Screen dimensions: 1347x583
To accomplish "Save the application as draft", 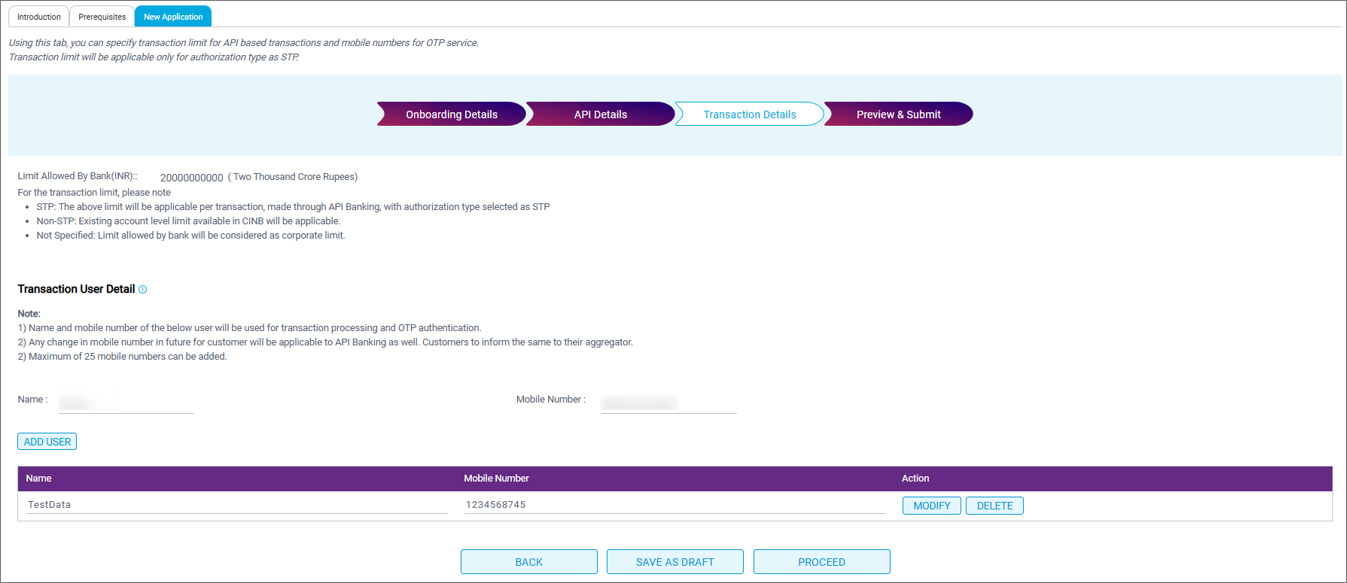I will (675, 562).
